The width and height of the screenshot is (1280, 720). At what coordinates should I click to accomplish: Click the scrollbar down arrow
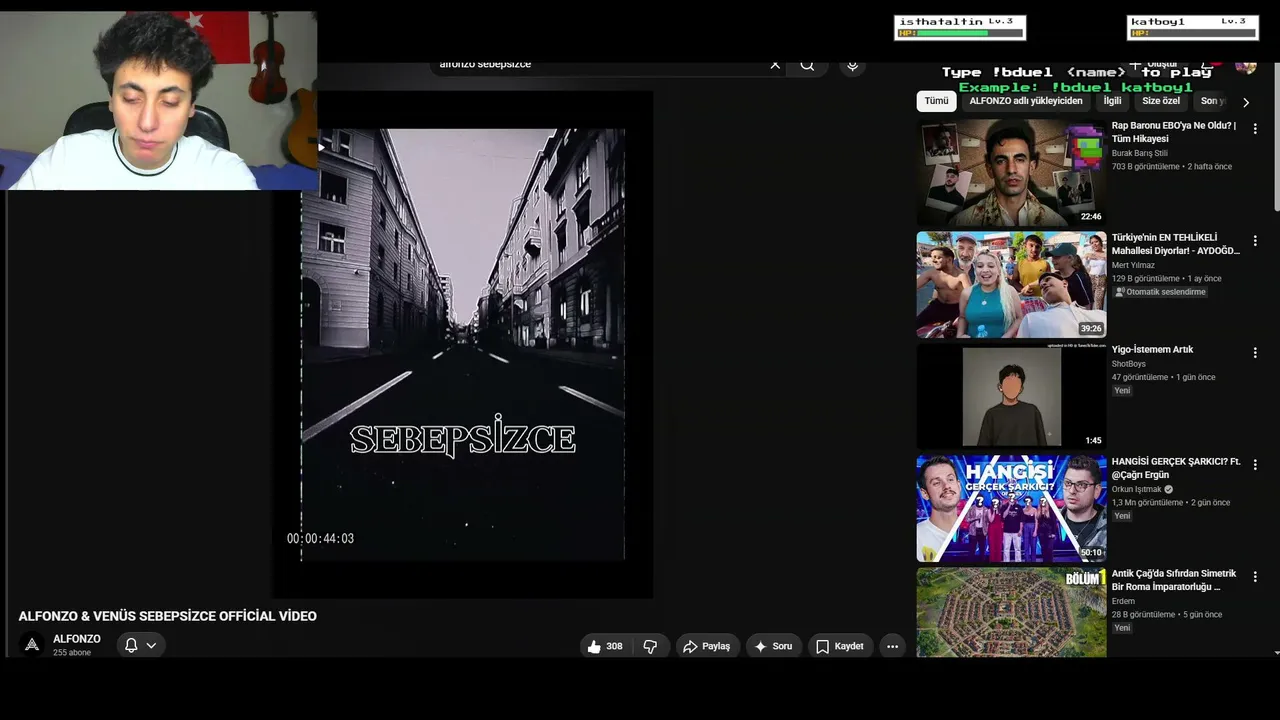(x=1276, y=652)
